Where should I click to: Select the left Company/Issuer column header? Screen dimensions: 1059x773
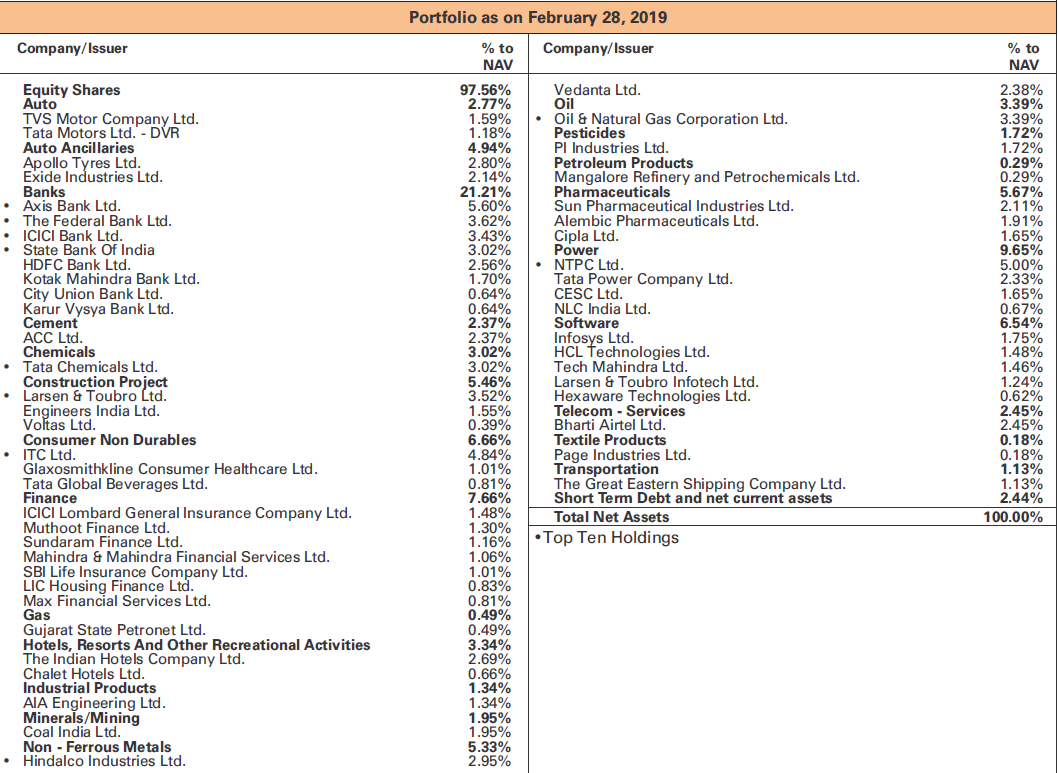point(73,48)
